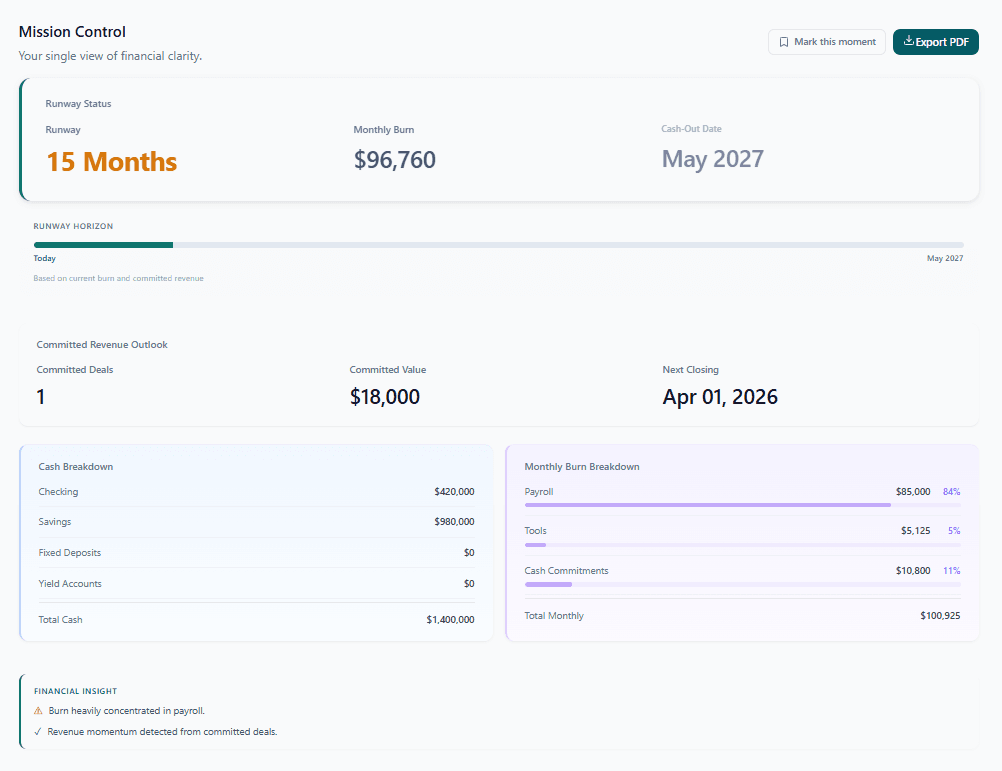Select the Cash-Out Date May 2027
The height and width of the screenshot is (771, 1002).
tap(712, 158)
